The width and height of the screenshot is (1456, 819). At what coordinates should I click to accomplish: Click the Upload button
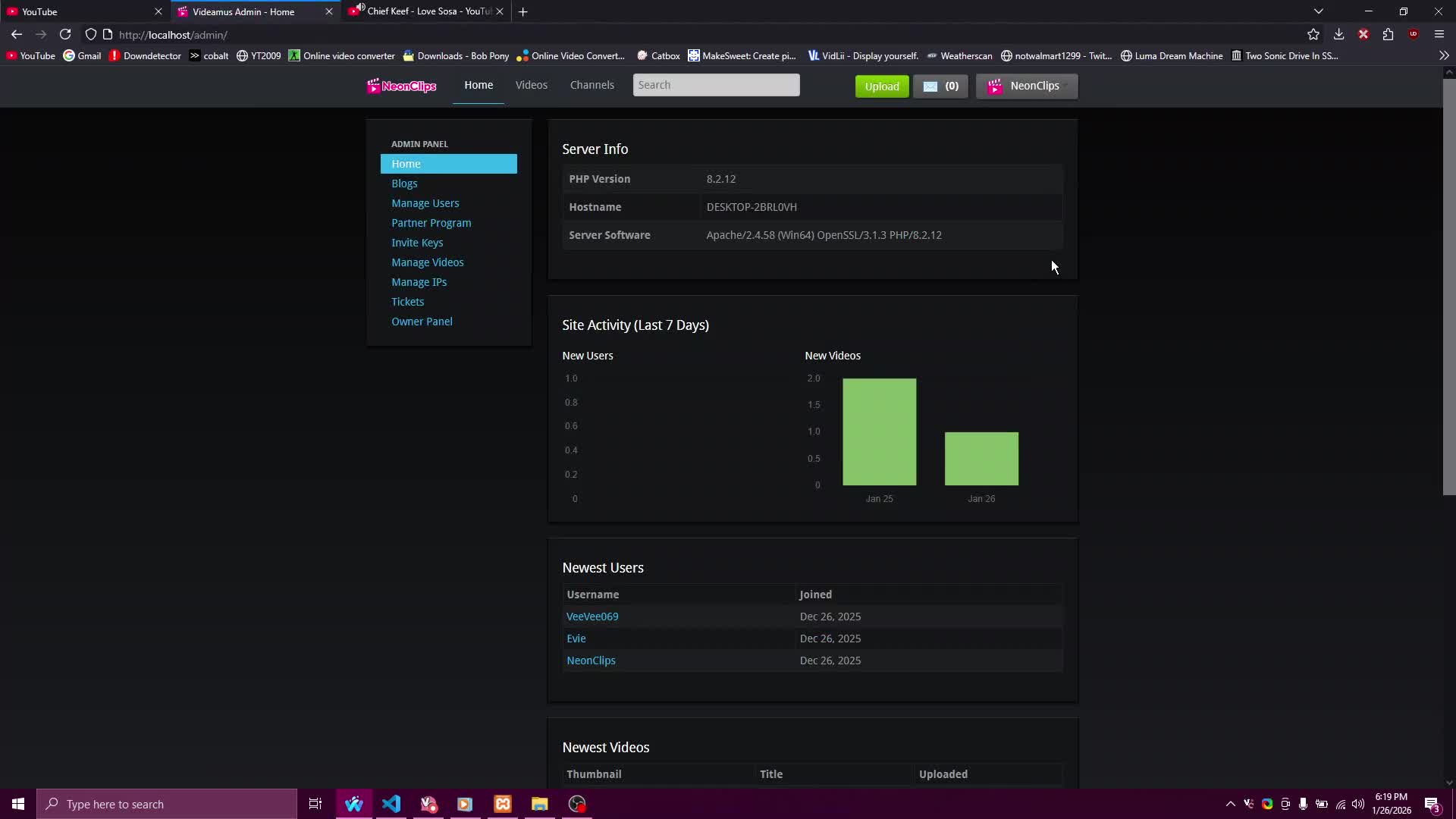click(x=882, y=86)
